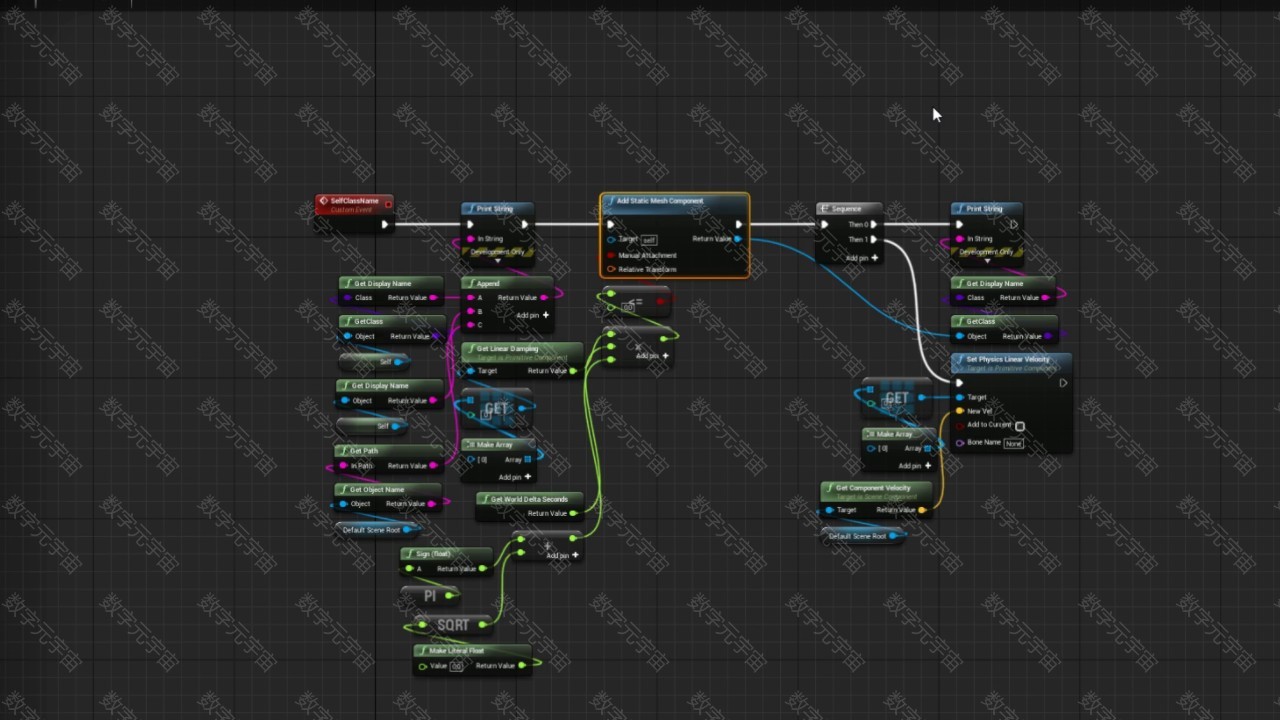Click Get Component Velocity Target pin
Image resolution: width=1280 pixels, height=720 pixels.
pos(829,510)
